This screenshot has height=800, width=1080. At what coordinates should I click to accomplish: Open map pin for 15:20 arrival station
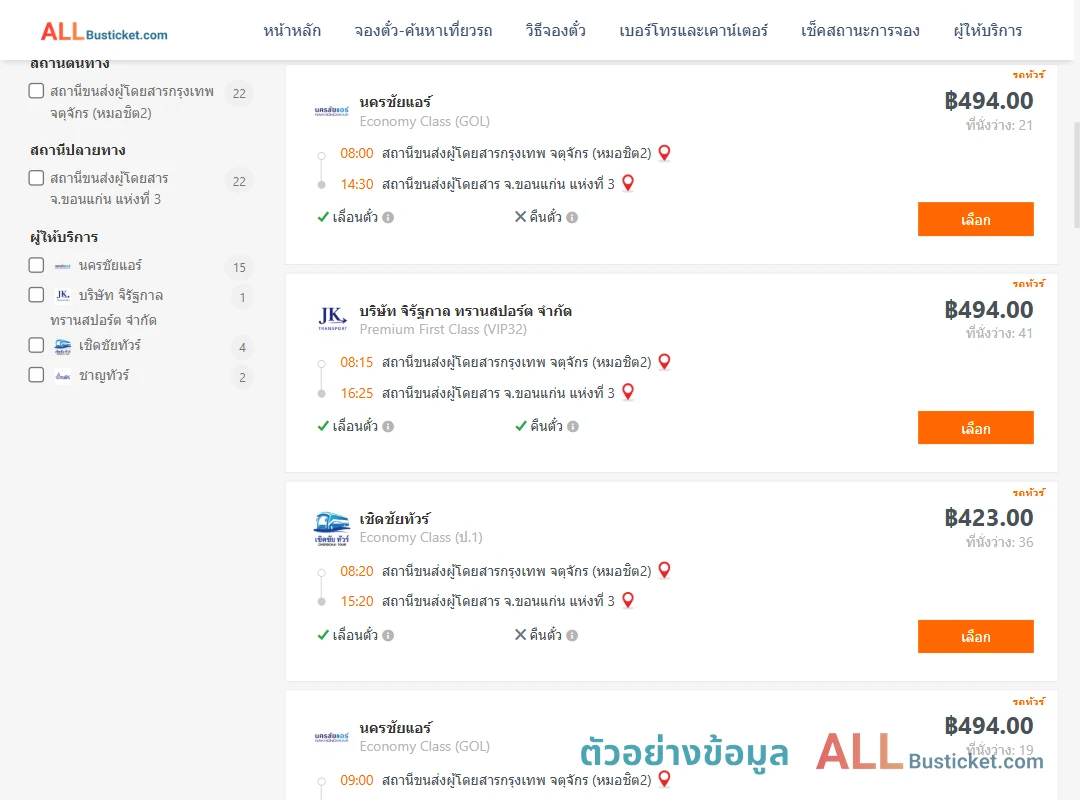[628, 600]
